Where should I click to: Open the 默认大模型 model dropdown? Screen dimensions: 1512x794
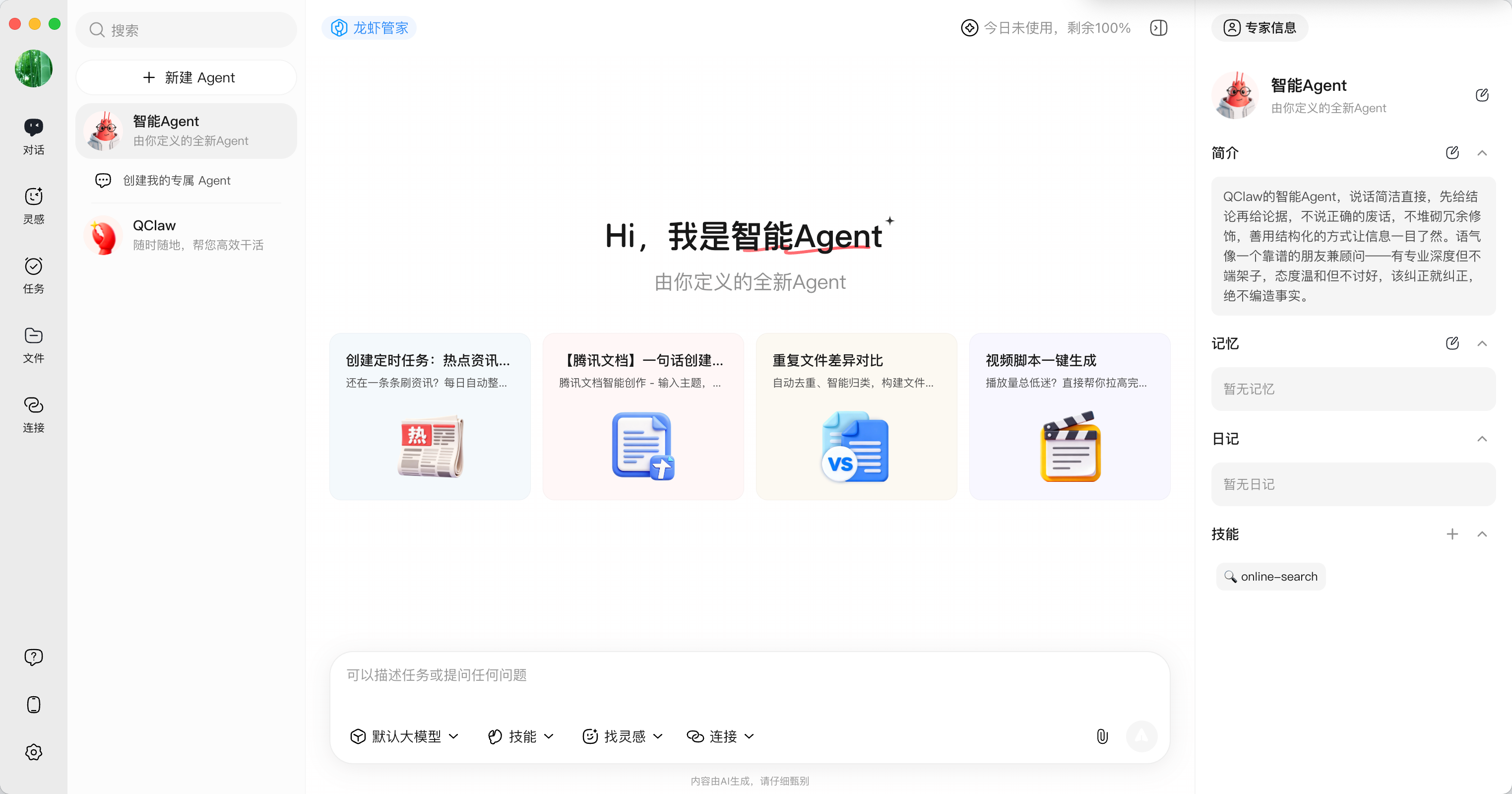pyautogui.click(x=404, y=736)
